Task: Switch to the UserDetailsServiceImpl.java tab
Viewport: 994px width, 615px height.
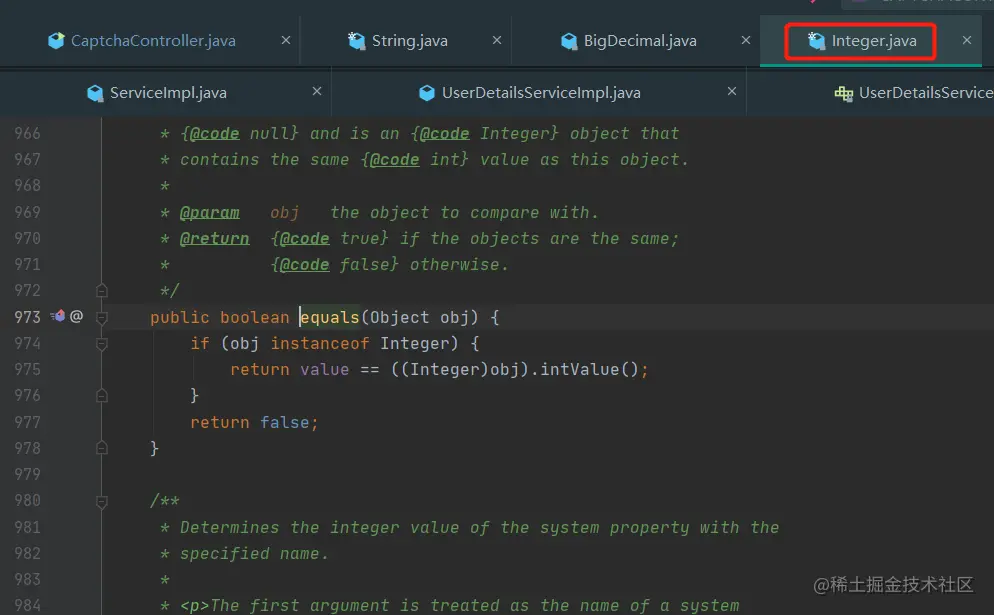Action: click(541, 93)
